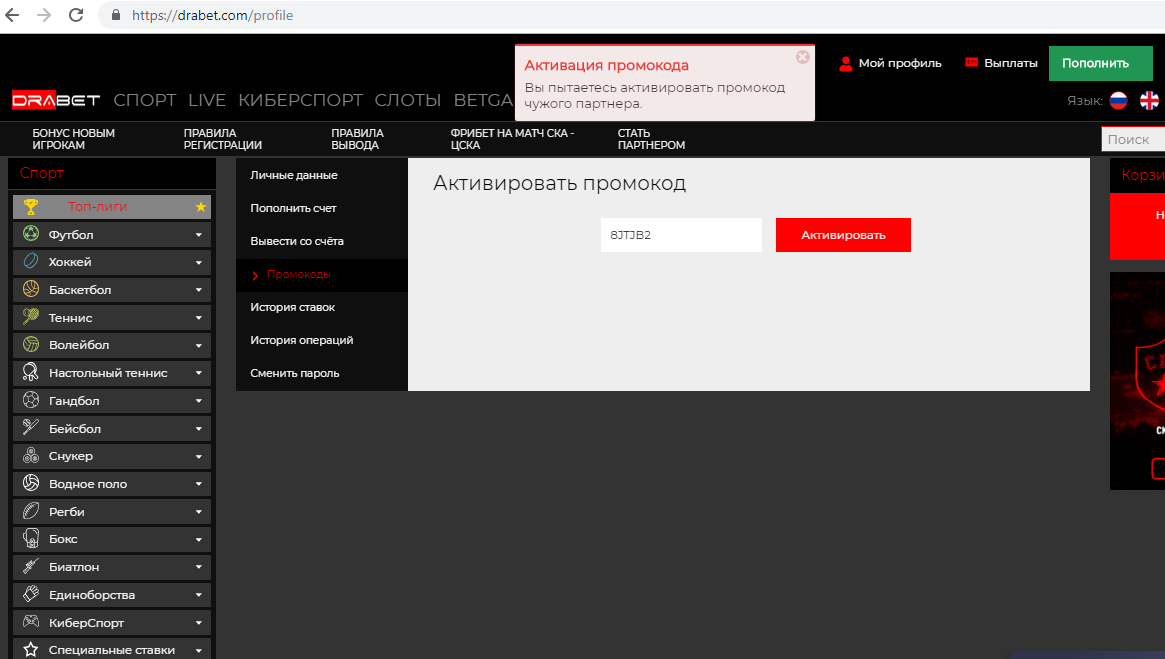Switch language with the UK flag
This screenshot has height=659, width=1165.
tap(1149, 100)
